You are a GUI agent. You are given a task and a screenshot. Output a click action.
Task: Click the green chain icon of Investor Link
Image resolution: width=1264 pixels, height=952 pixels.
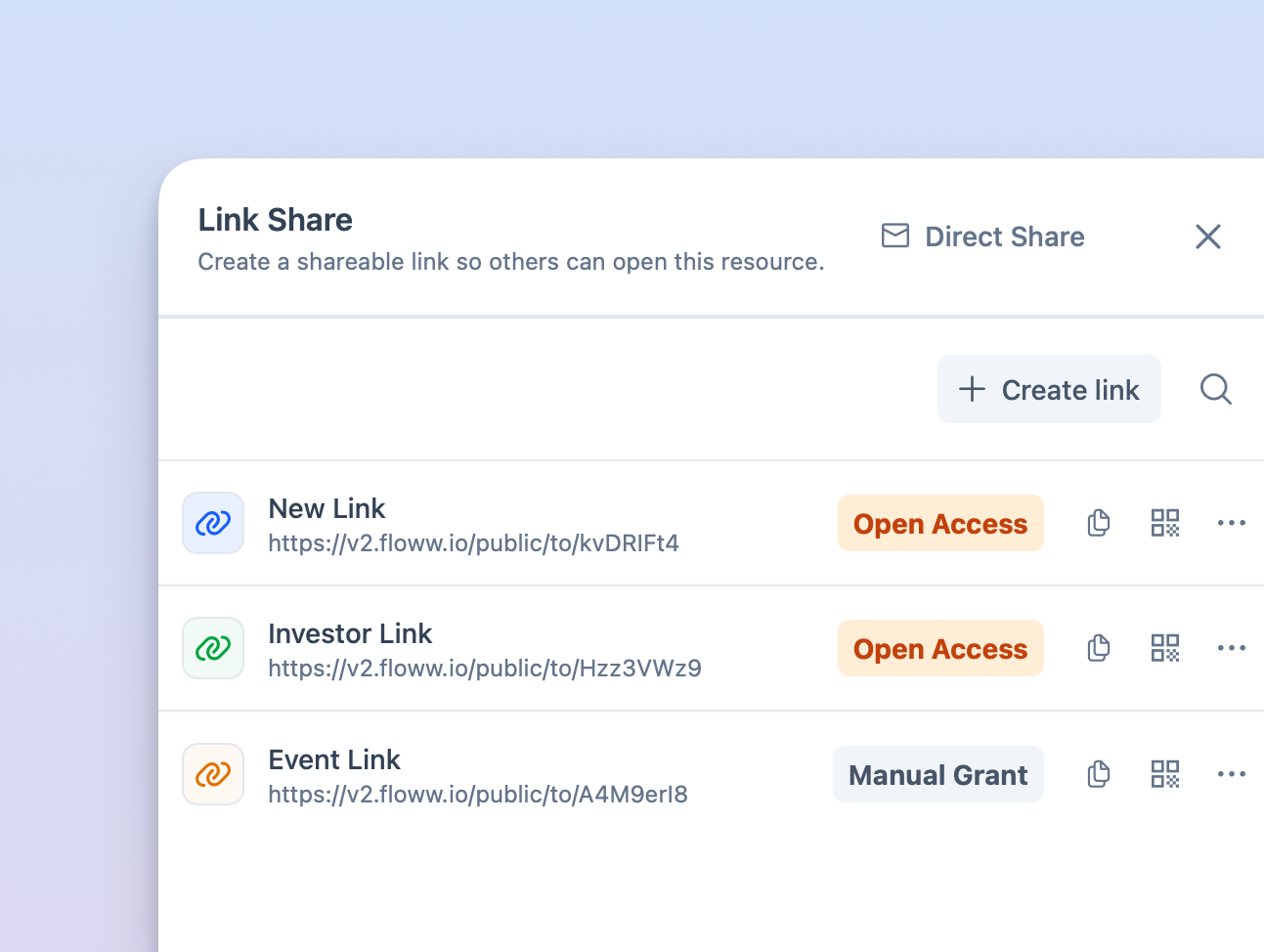pyautogui.click(x=213, y=648)
